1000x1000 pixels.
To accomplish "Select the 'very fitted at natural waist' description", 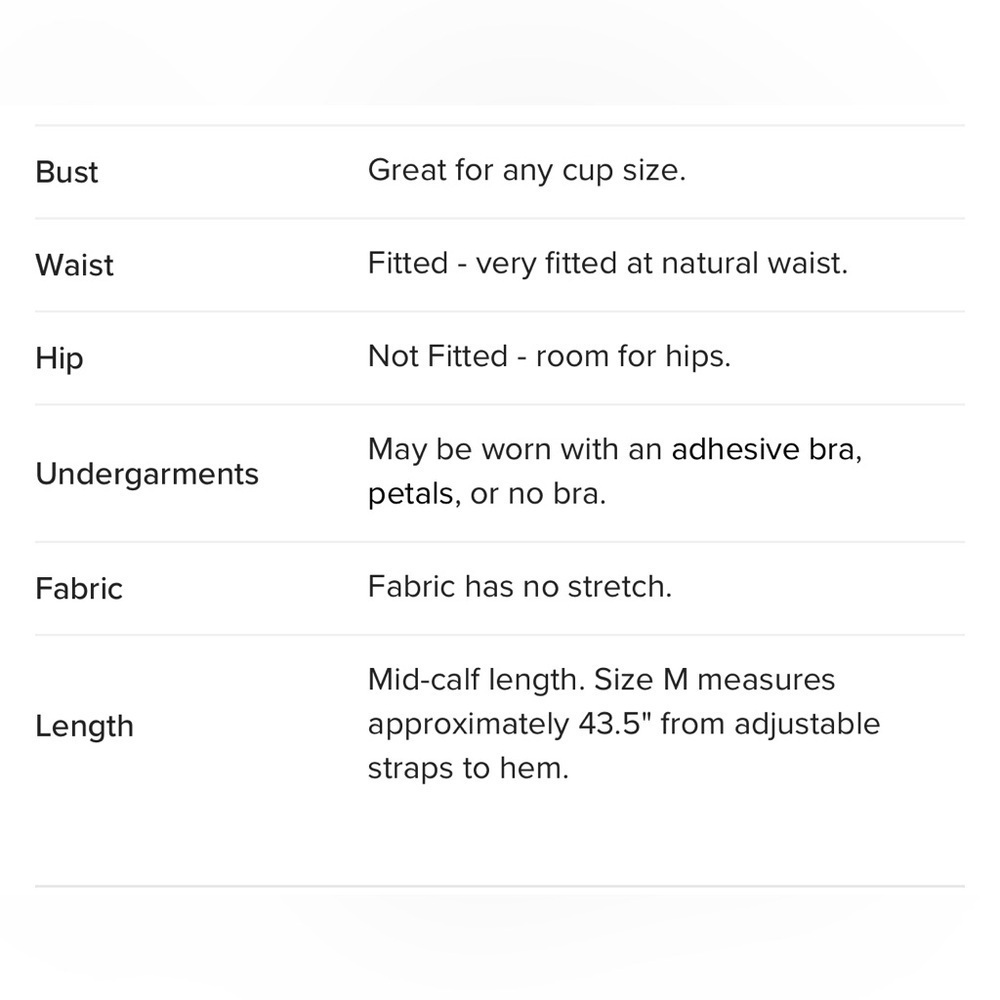I will 662,263.
